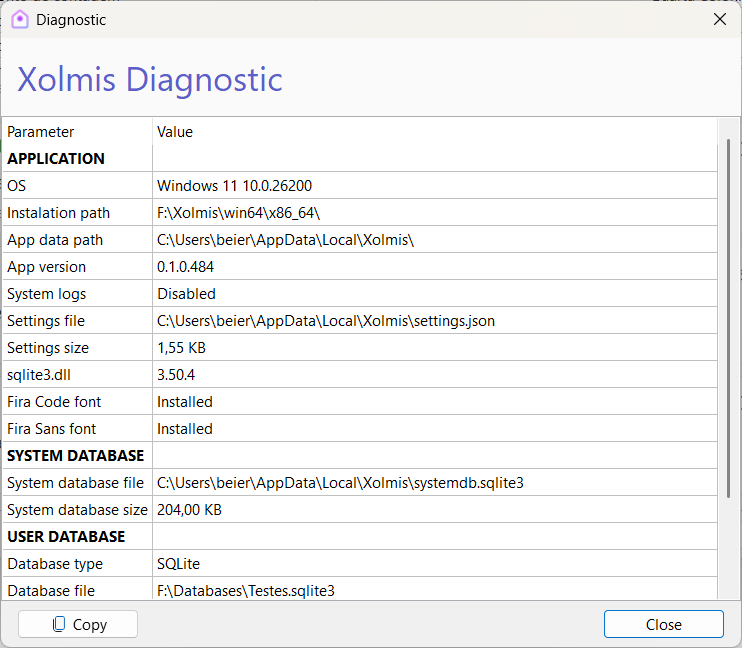Select the C:\Users\beier\AppData\Local\Xolmis\ value
The height and width of the screenshot is (648, 742).
[435, 240]
